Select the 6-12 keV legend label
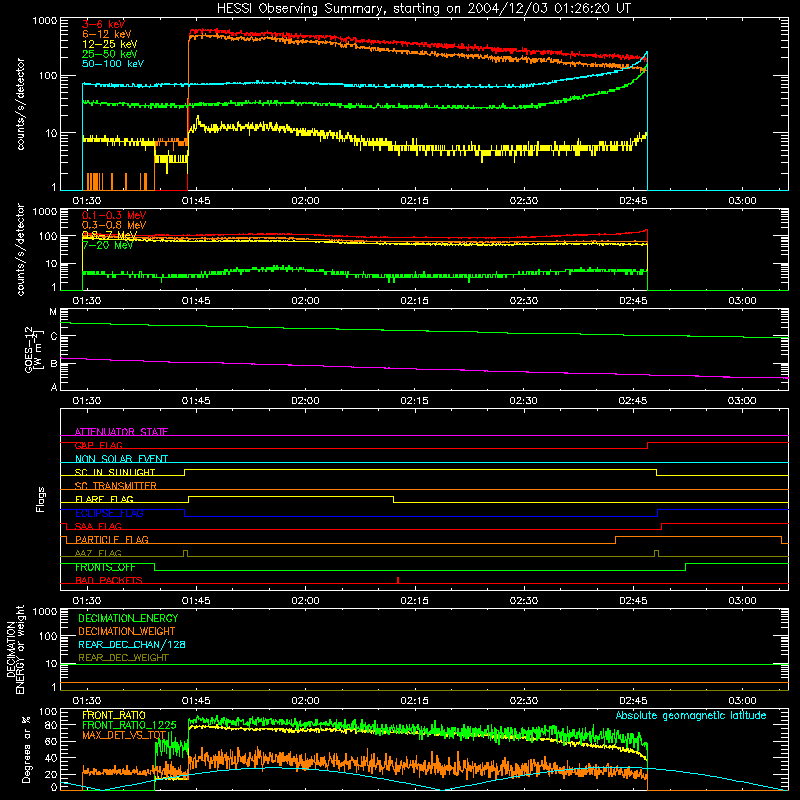This screenshot has height=800, width=800. tap(107, 34)
